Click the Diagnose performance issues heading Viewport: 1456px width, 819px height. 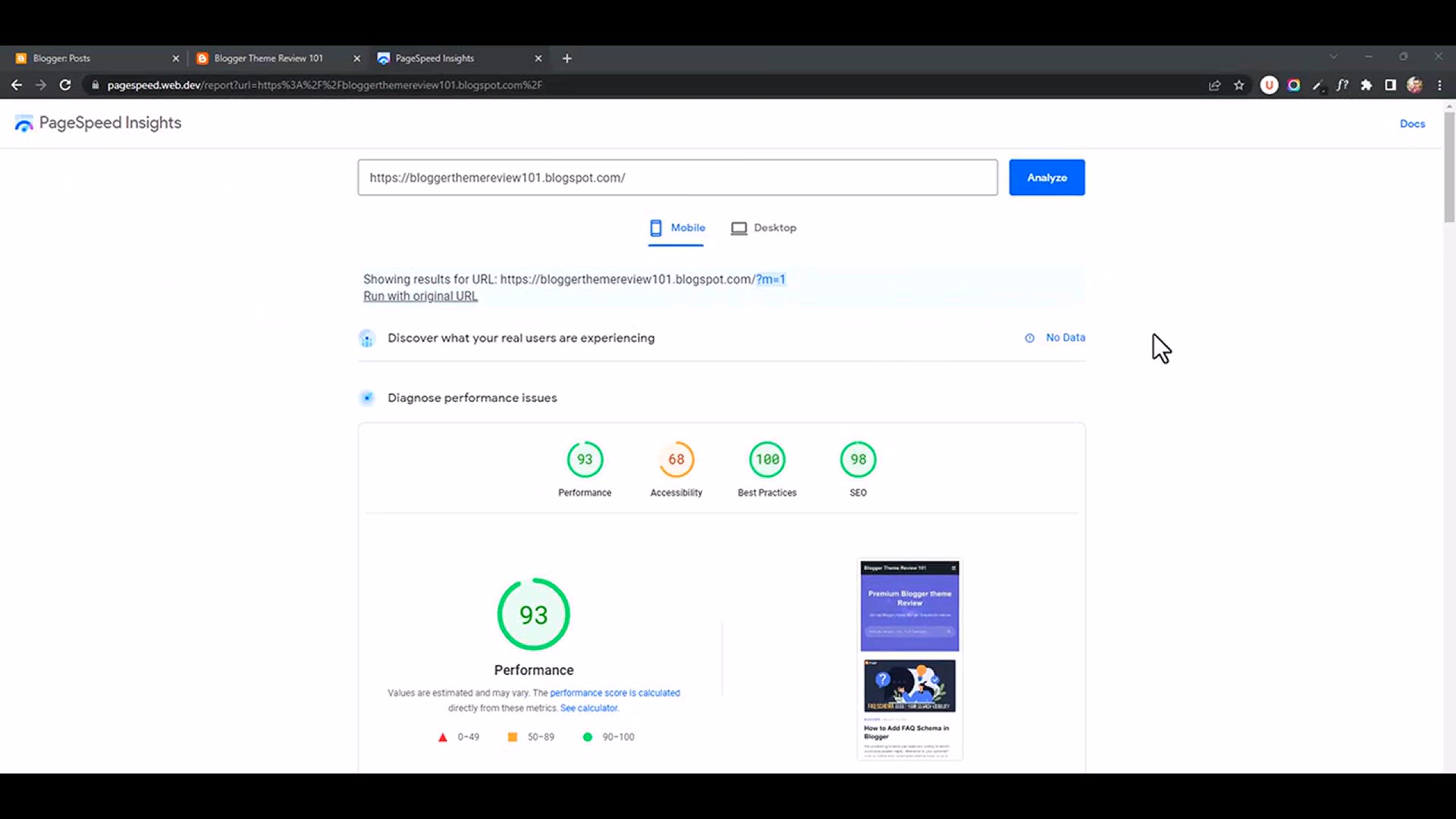coord(472,398)
